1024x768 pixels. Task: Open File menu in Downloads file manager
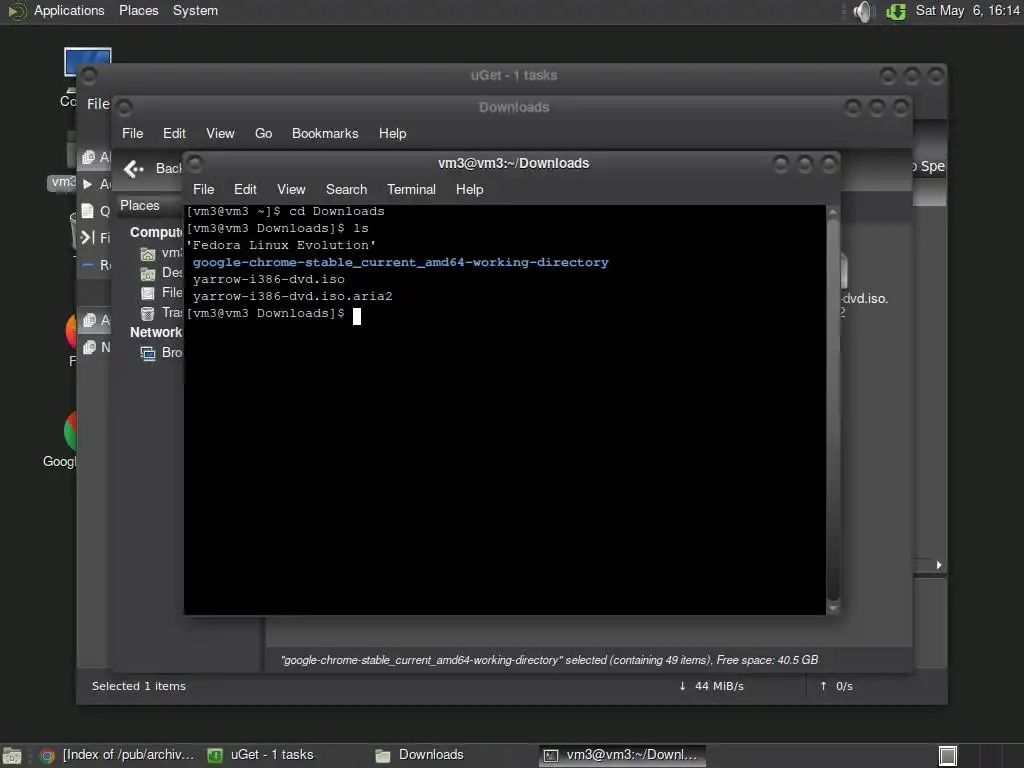point(132,133)
